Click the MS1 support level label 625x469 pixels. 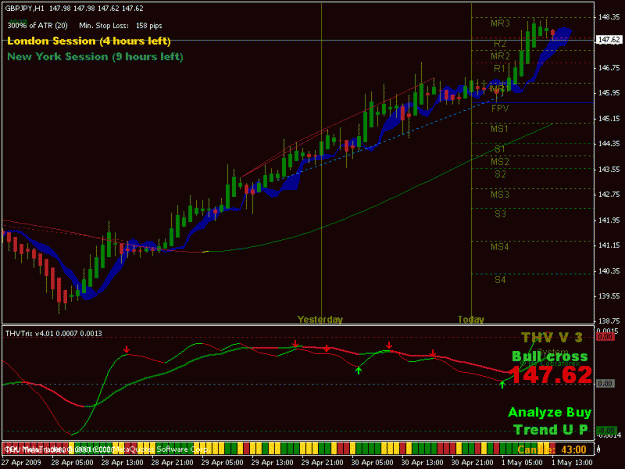pos(499,129)
